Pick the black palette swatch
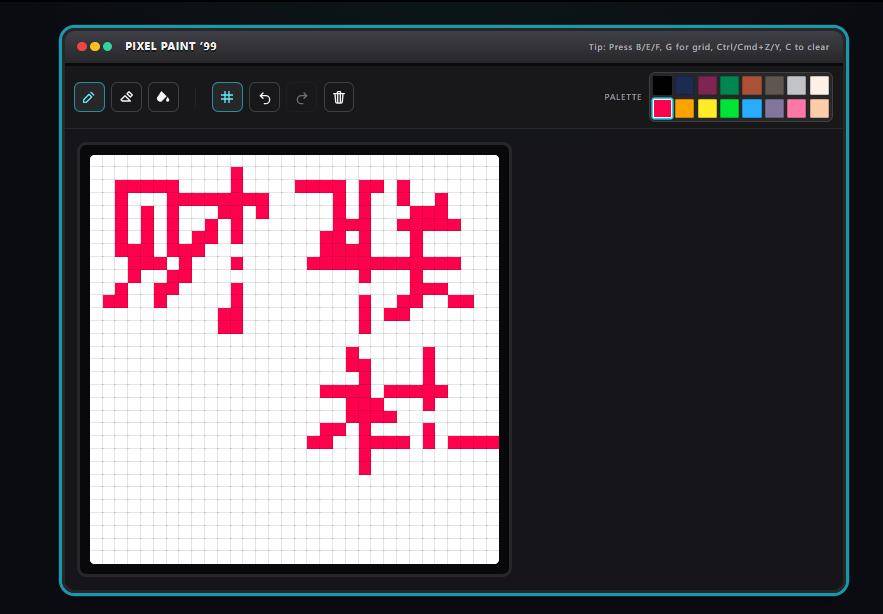This screenshot has width=883, height=614. 662,86
